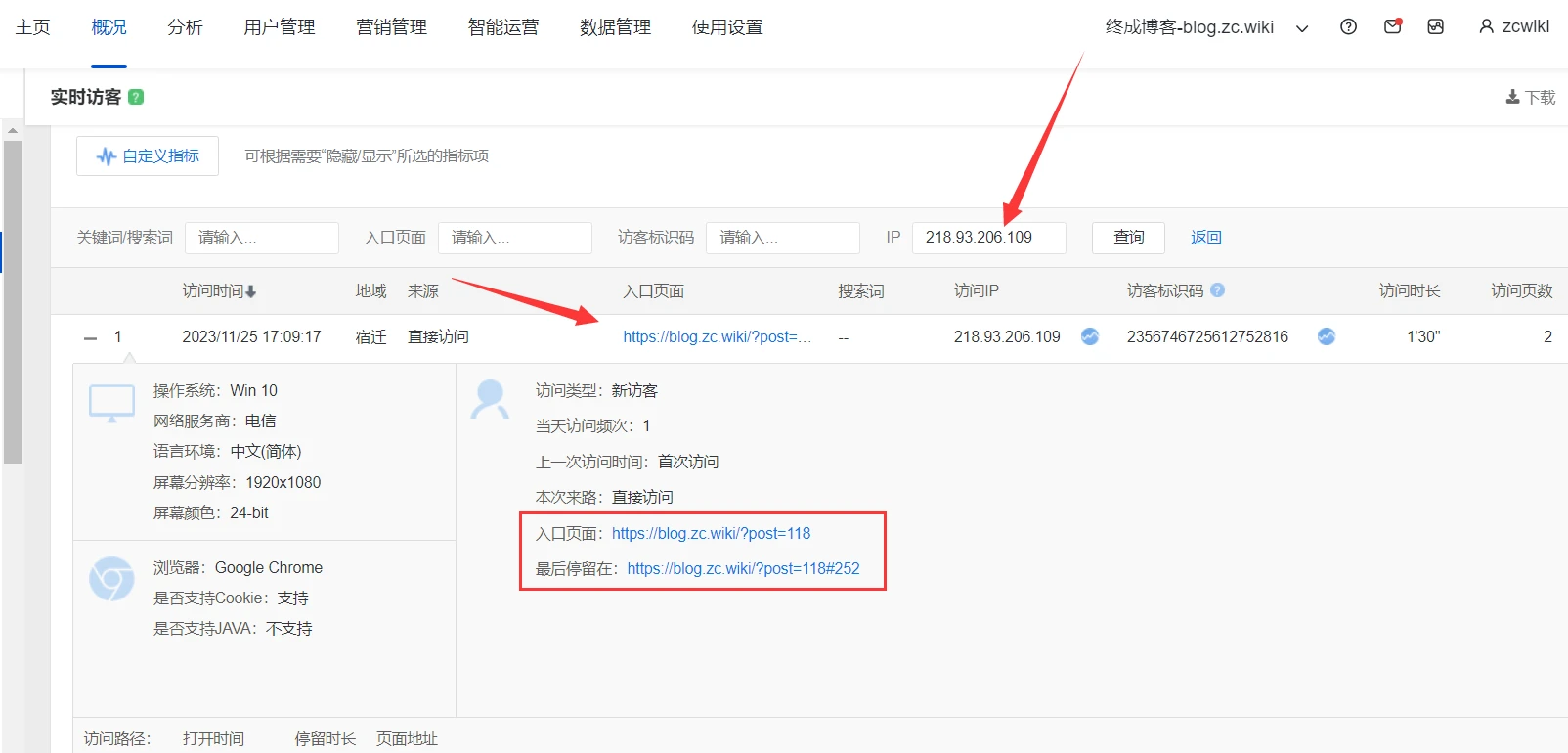Collapse visitor row 1 details
This screenshot has height=753, width=1568.
point(91,337)
